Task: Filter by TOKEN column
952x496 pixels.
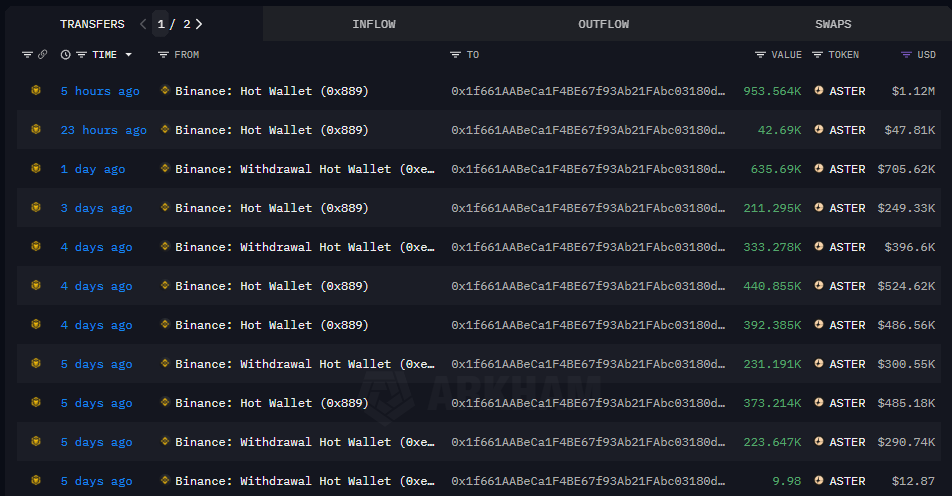Action: click(817, 55)
